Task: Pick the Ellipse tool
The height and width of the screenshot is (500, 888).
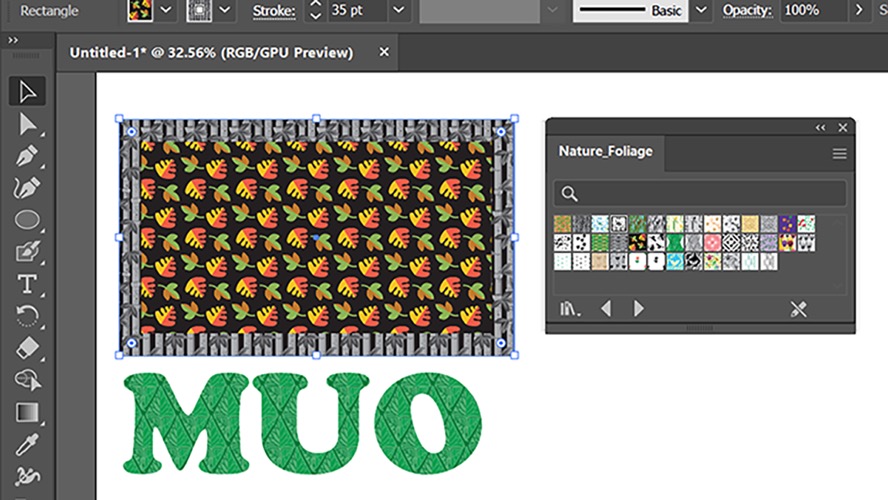Action: click(27, 220)
